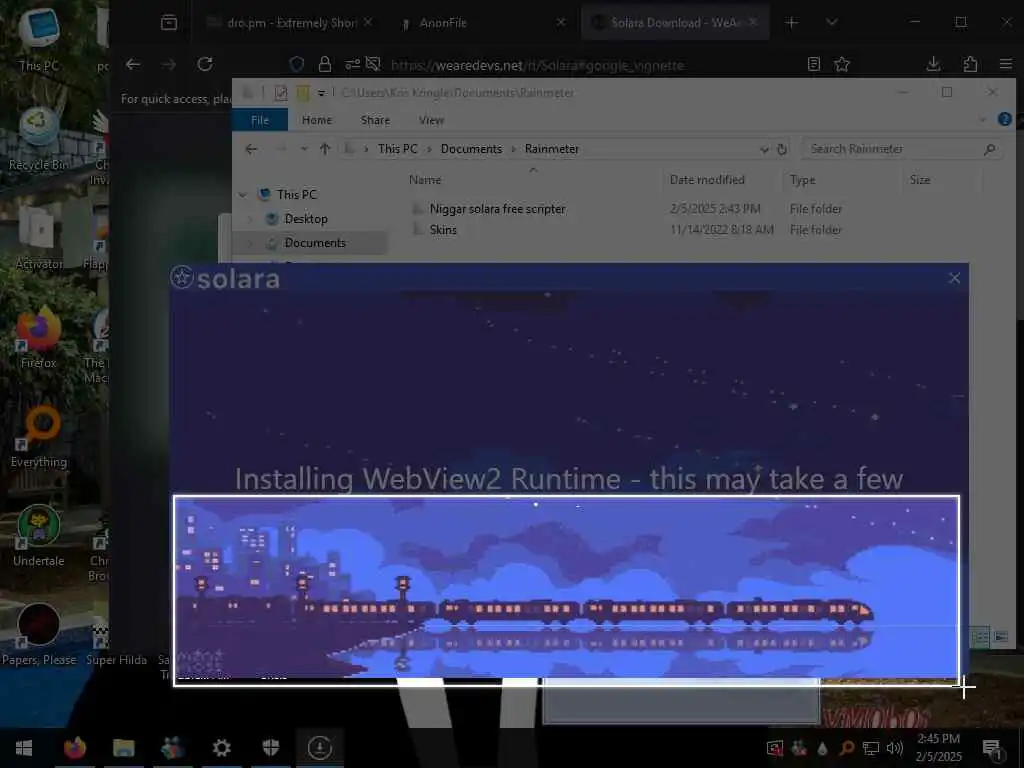Open Windows Security shield on taskbar
This screenshot has width=1024, height=768.
270,747
